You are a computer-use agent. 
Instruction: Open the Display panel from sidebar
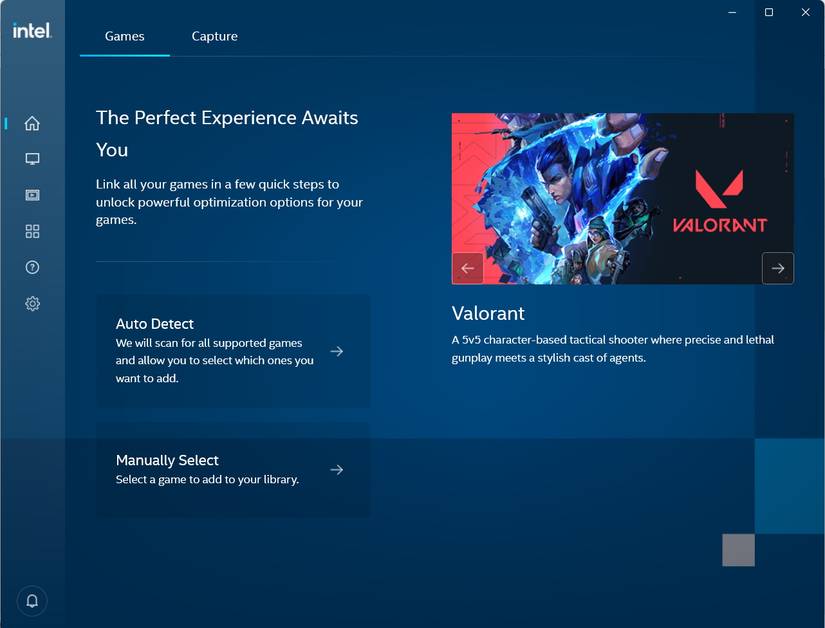click(x=32, y=158)
